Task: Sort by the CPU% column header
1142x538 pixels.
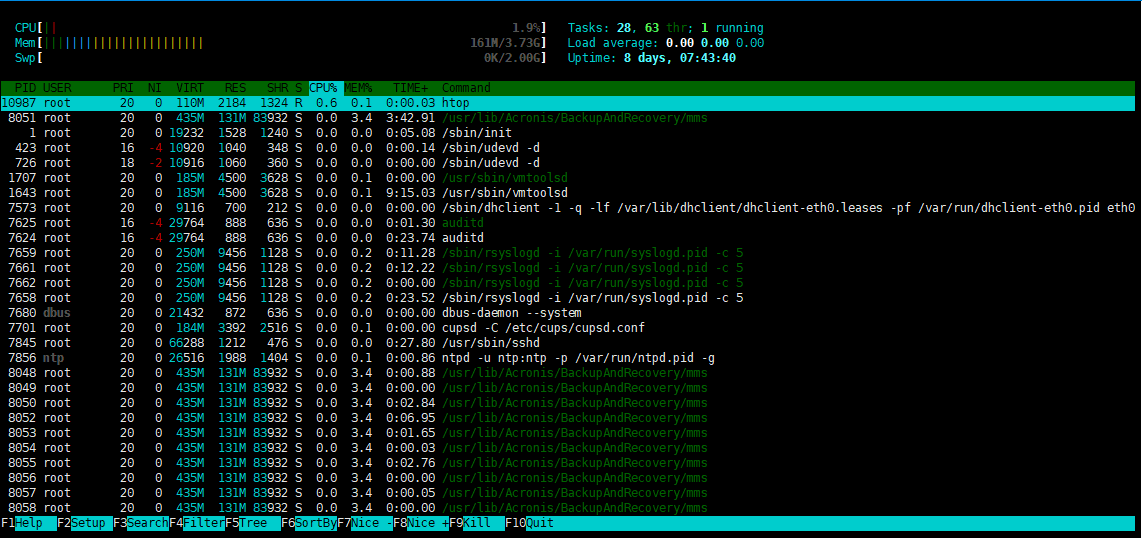Action: click(x=323, y=88)
